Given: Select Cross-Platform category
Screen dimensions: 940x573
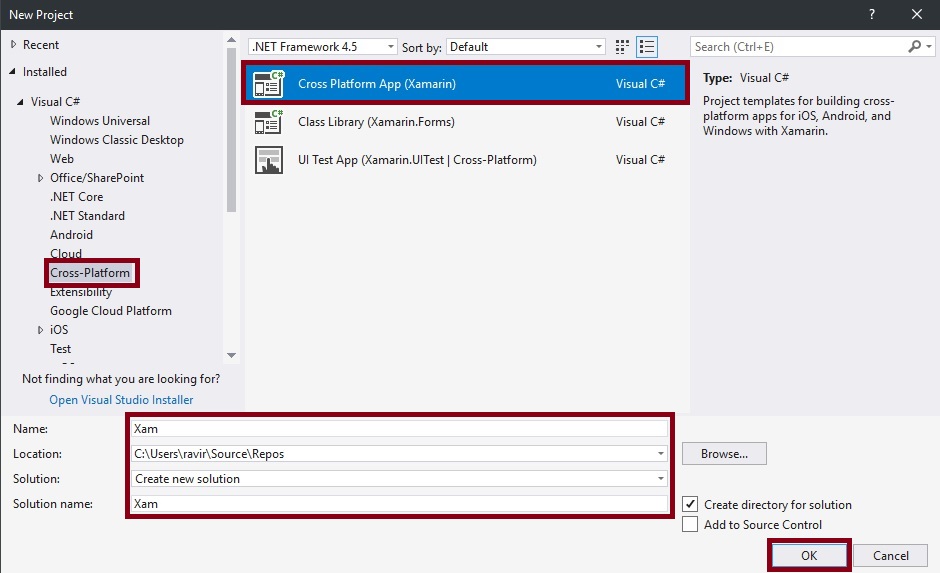Looking at the screenshot, I should [x=91, y=273].
